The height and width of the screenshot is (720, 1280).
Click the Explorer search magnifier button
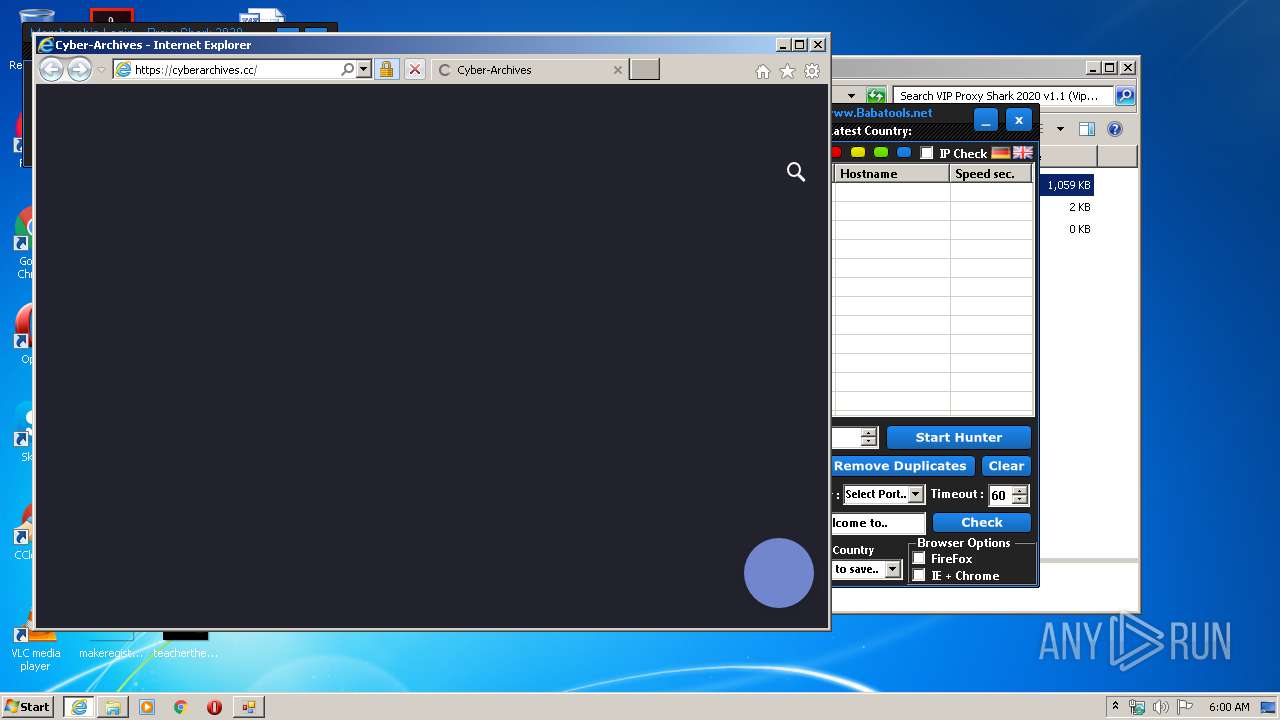[x=1125, y=96]
